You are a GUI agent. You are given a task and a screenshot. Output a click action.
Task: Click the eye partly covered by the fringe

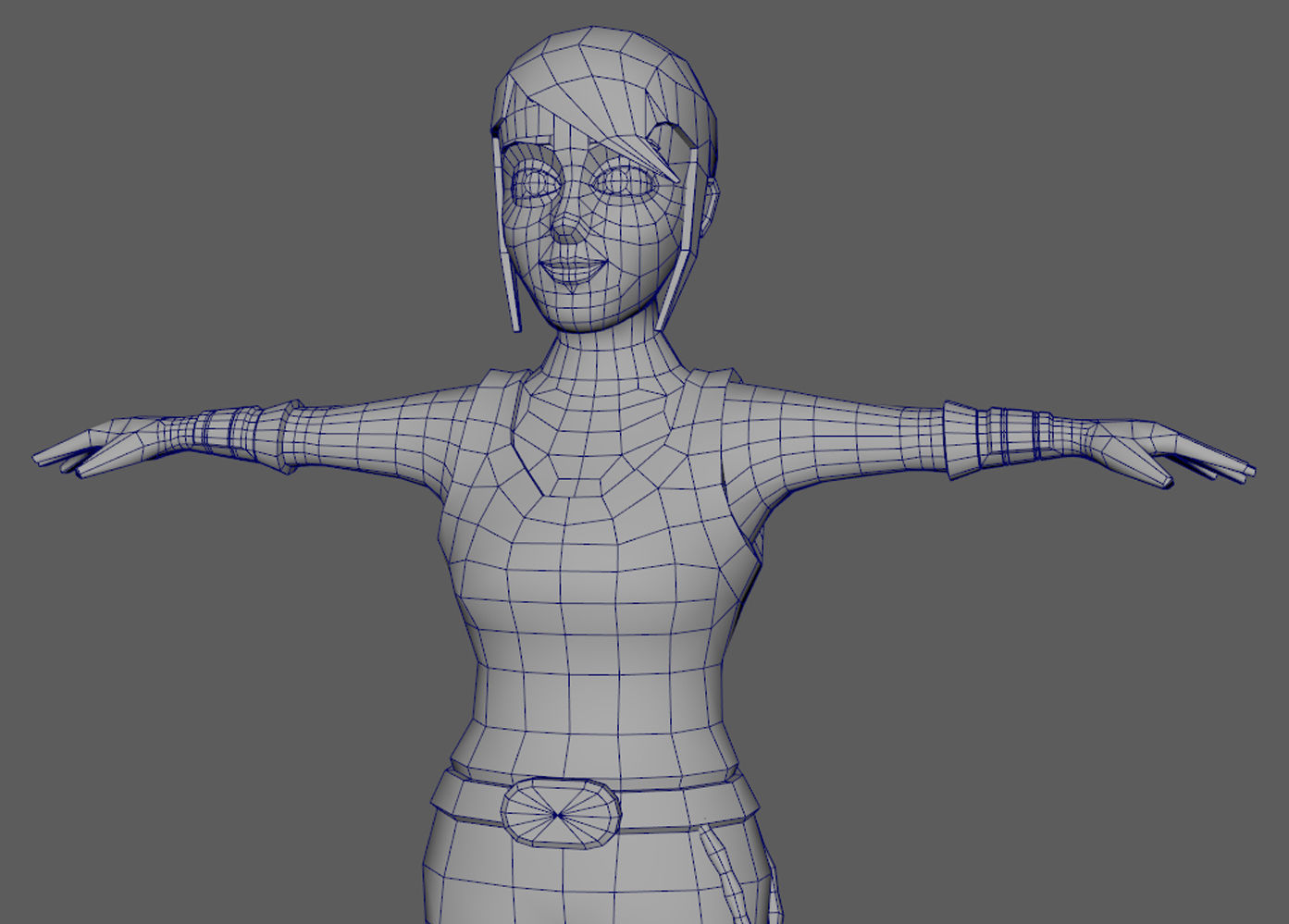(625, 183)
